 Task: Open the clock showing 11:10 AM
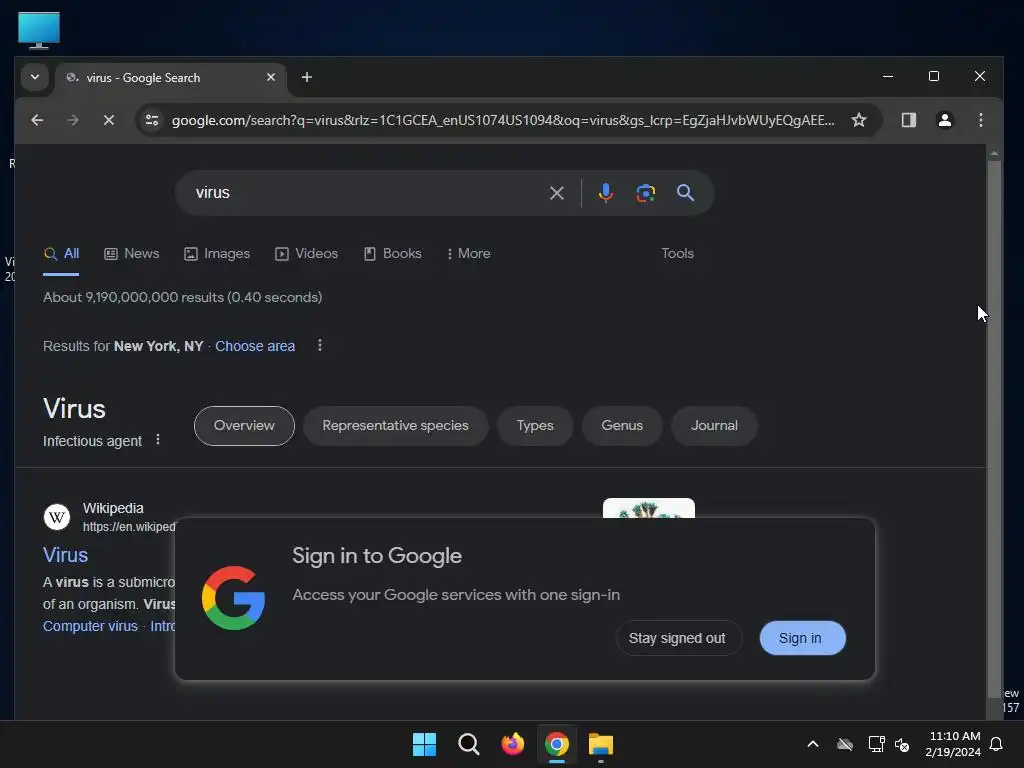tap(953, 744)
